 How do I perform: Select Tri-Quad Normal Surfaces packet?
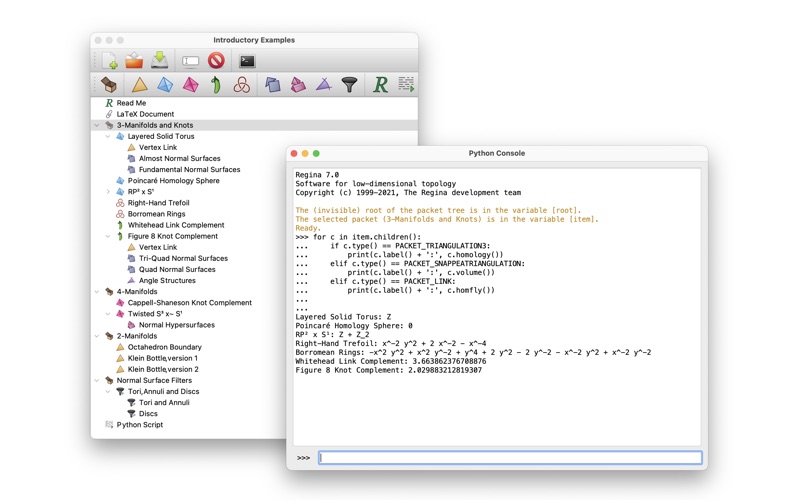(183, 259)
